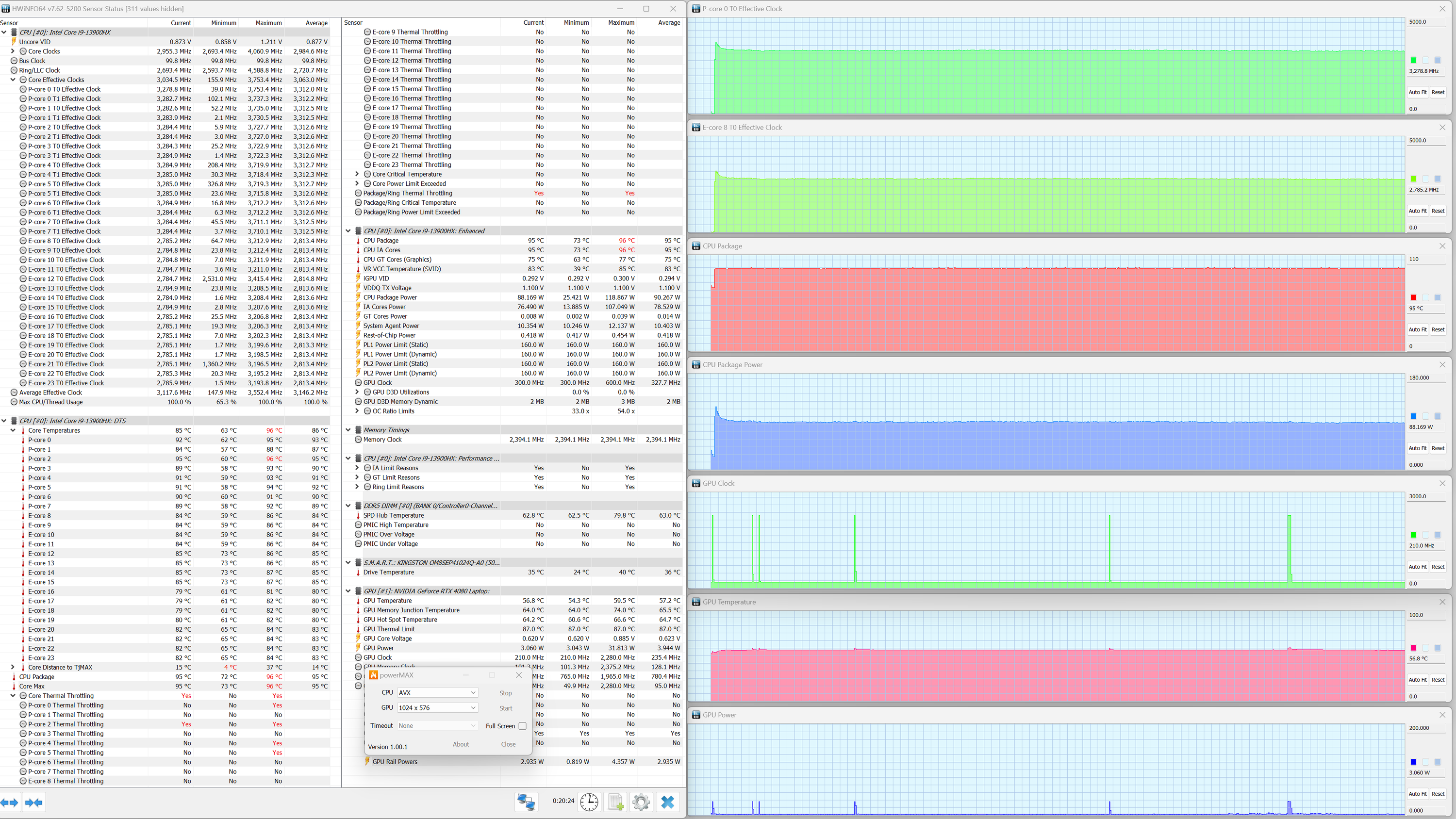Close the GPU Temperature graph window
This screenshot has width=1456, height=819.
click(x=1442, y=601)
